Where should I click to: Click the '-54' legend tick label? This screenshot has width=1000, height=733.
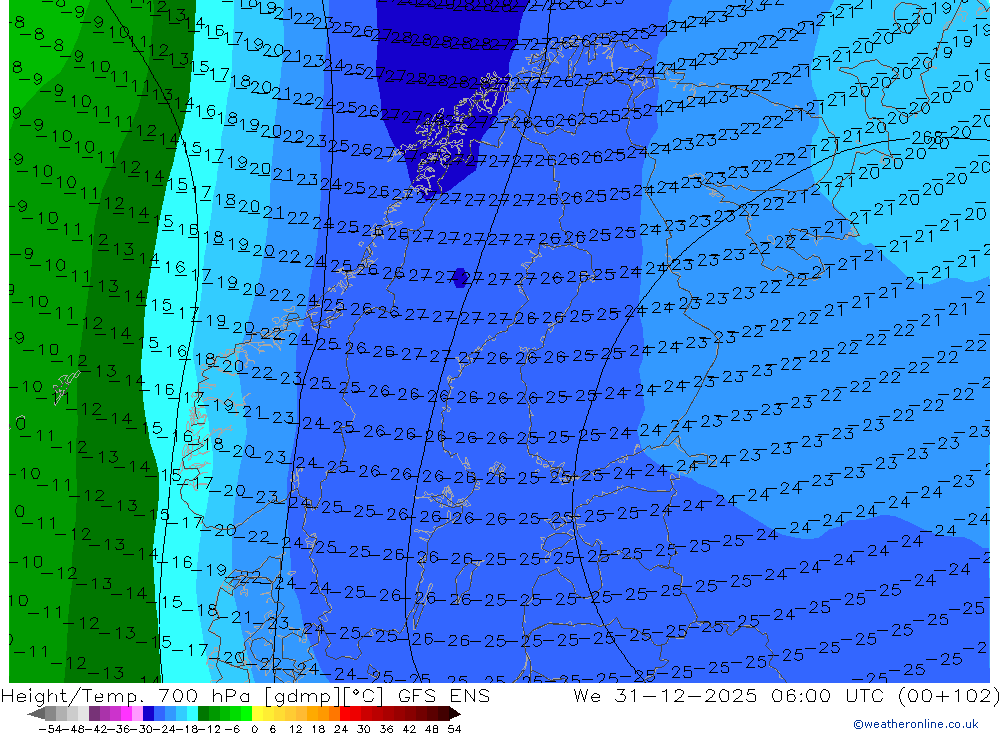pos(50,729)
